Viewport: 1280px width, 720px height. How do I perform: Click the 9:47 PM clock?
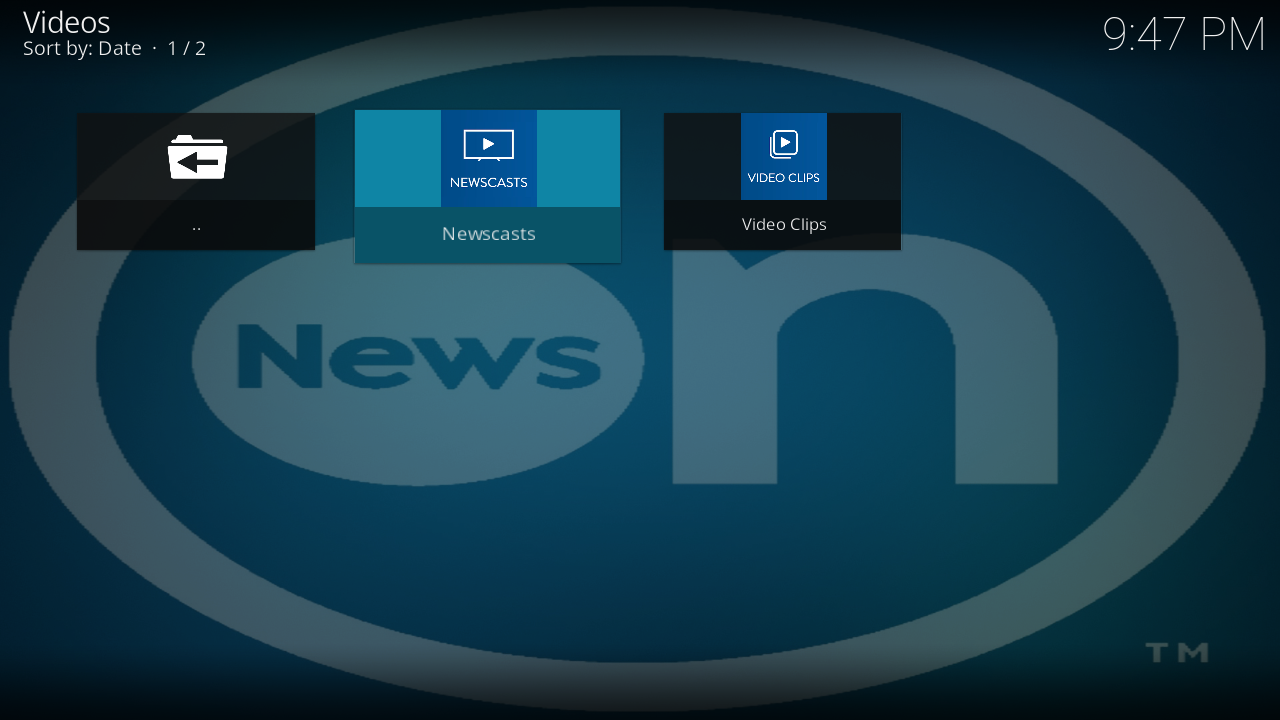pos(1183,35)
